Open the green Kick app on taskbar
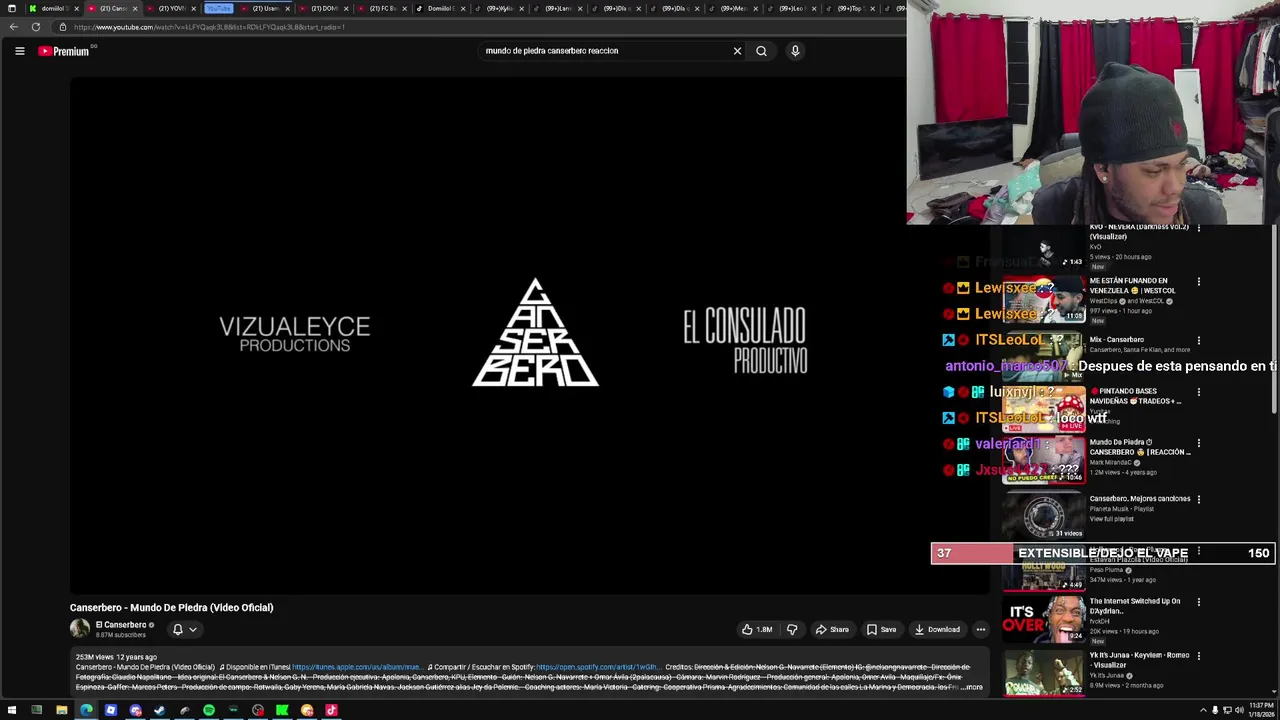The image size is (1280, 720). click(x=283, y=711)
